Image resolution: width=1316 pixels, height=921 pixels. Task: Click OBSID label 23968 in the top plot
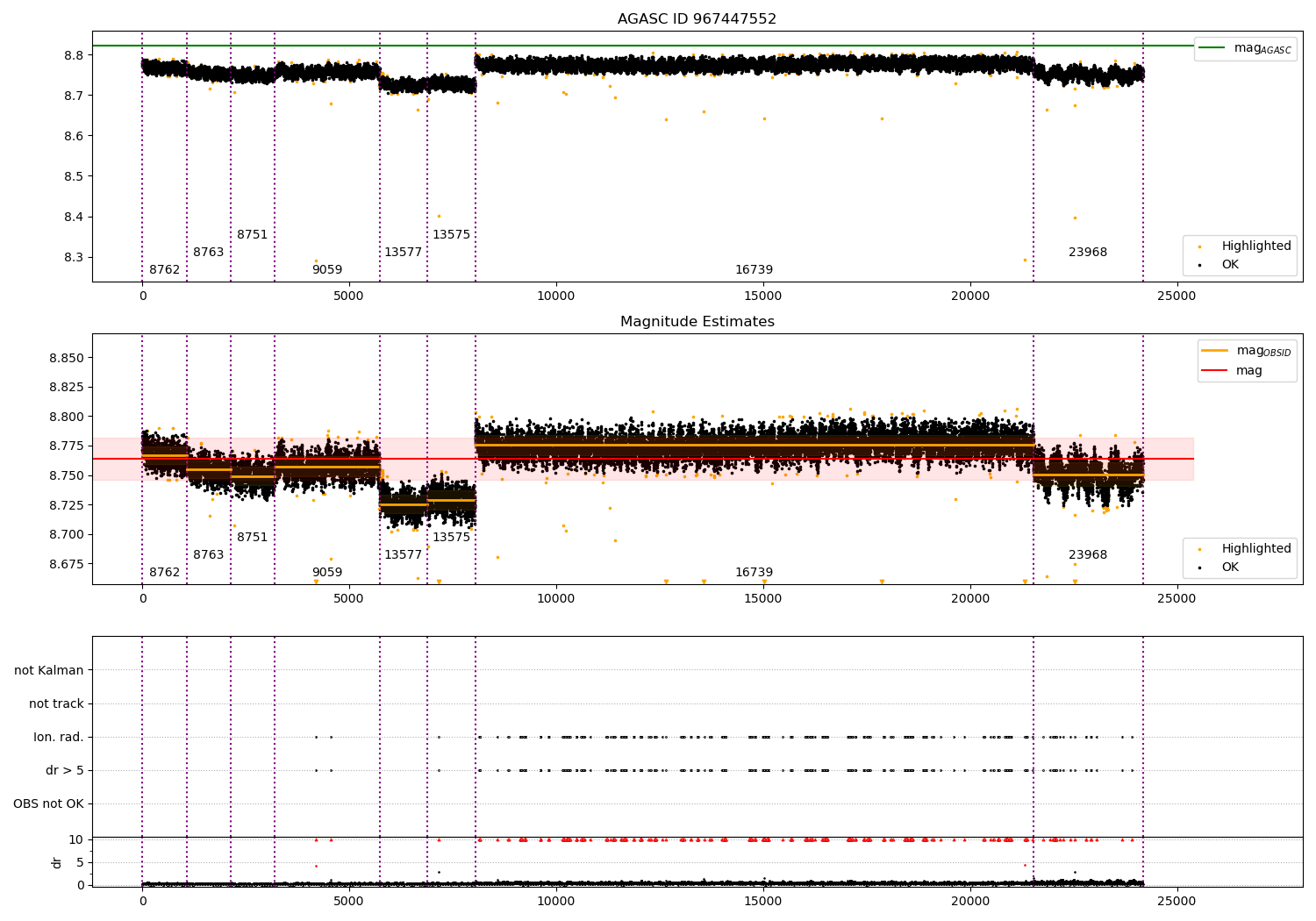click(1088, 252)
